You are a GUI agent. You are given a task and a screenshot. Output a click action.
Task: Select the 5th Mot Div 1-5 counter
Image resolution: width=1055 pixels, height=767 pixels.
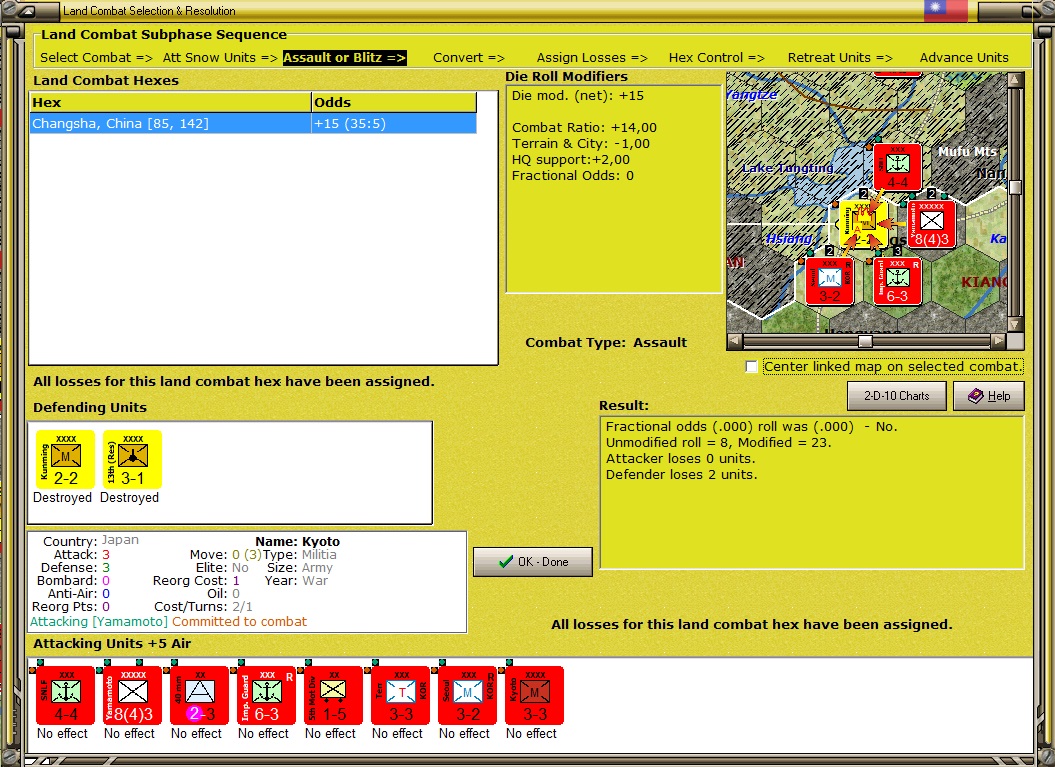pyautogui.click(x=334, y=696)
